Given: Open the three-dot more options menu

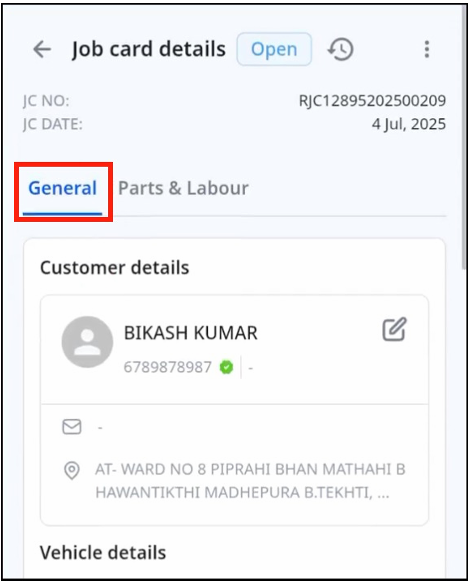Looking at the screenshot, I should pos(427,49).
